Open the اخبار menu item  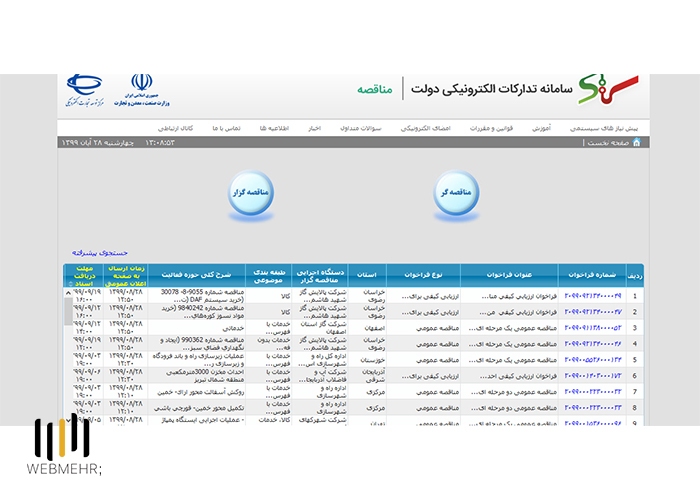click(314, 129)
